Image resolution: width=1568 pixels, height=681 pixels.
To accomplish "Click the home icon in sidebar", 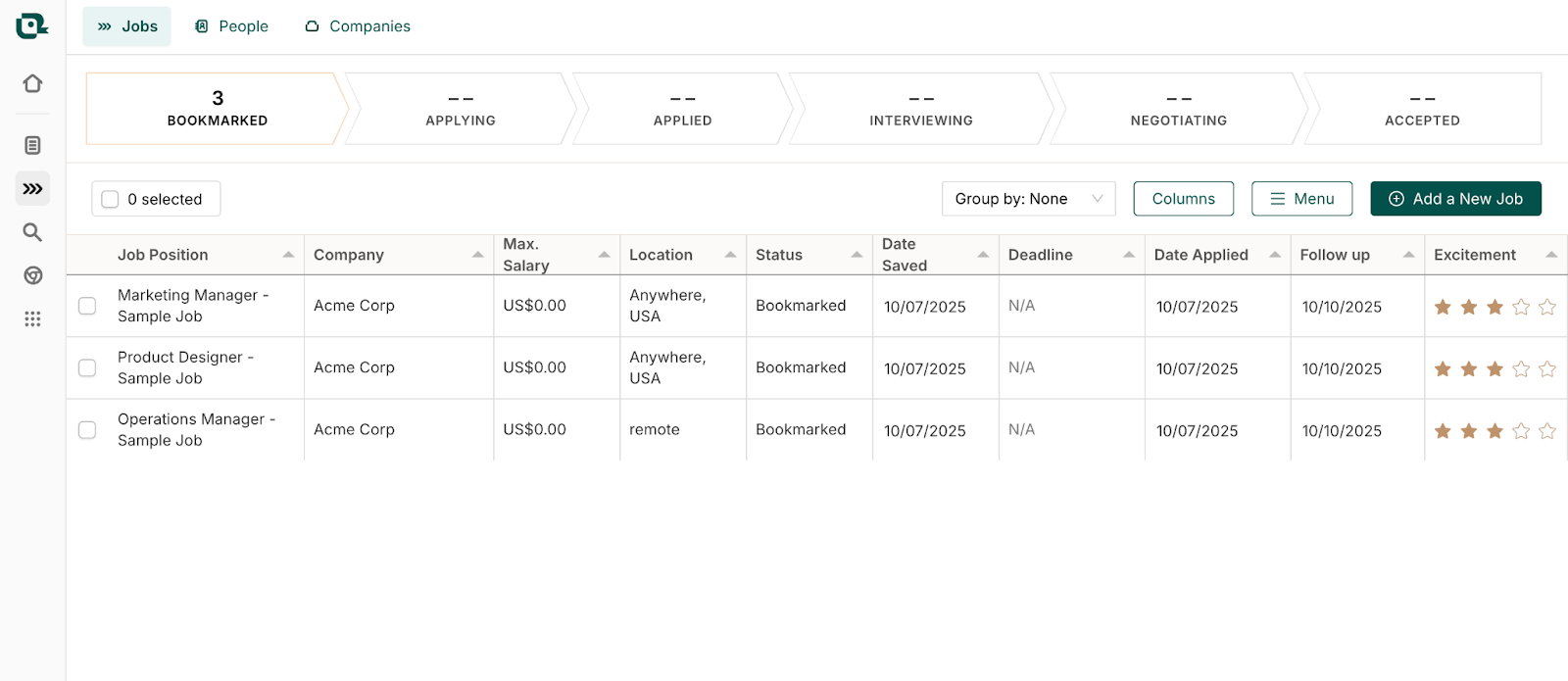I will (x=32, y=84).
